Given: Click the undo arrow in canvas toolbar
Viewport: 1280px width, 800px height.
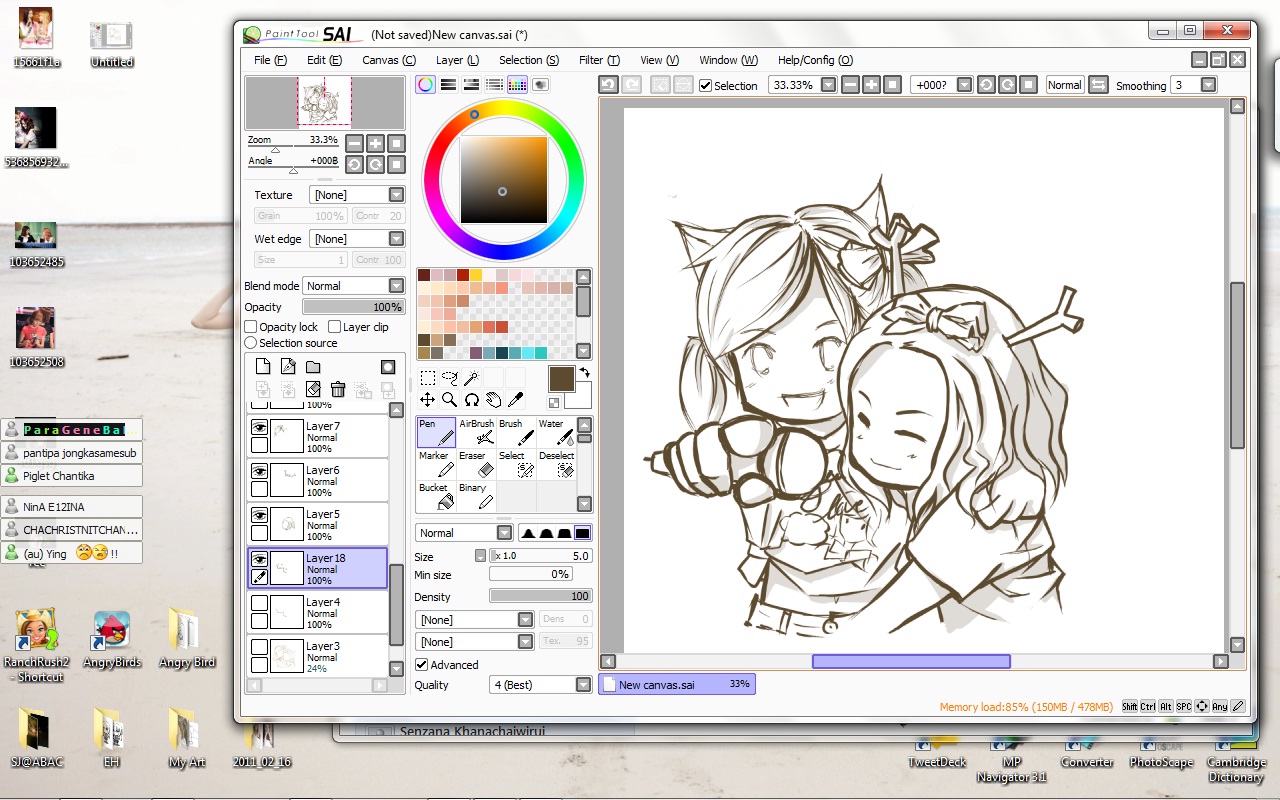Looking at the screenshot, I should tap(608, 85).
